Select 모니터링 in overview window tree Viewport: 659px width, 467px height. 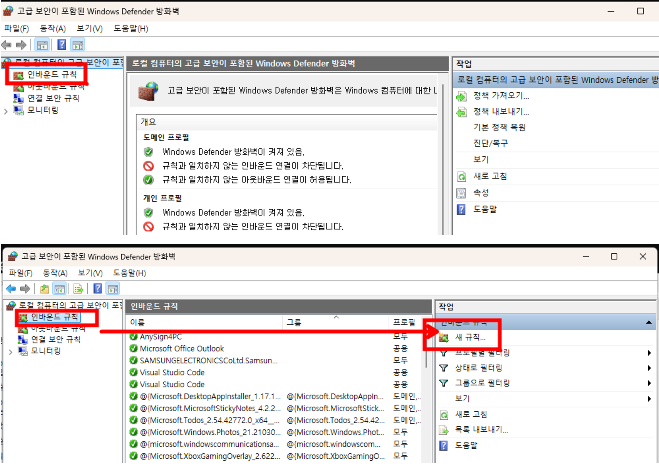point(43,111)
